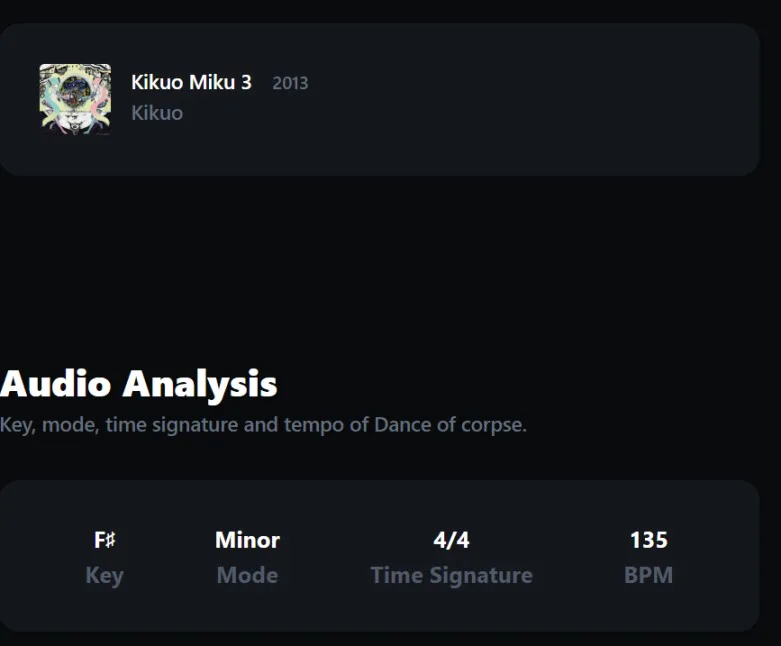This screenshot has width=781, height=646.
Task: Click the word "Signature" in Time Signature
Action: [481, 576]
